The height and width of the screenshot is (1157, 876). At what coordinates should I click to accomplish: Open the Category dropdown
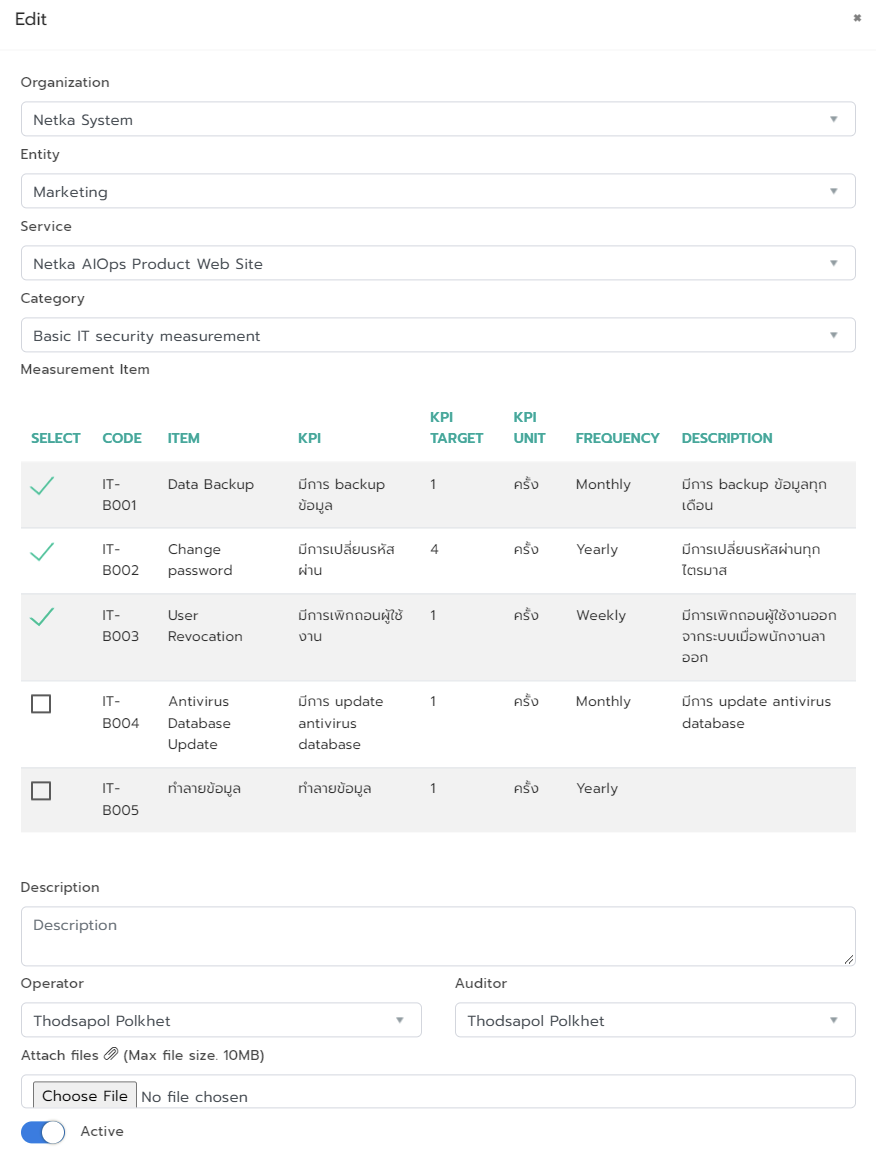coord(438,334)
